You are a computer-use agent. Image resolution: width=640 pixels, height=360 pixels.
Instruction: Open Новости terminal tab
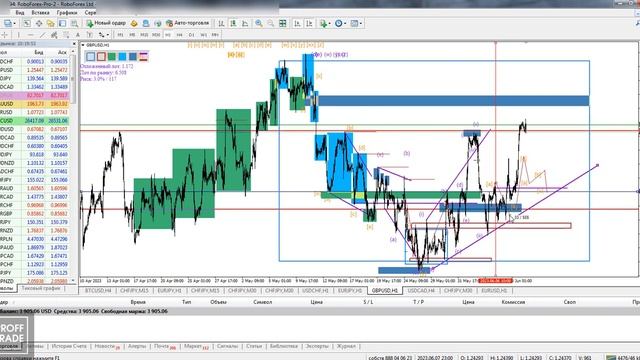click(107, 346)
